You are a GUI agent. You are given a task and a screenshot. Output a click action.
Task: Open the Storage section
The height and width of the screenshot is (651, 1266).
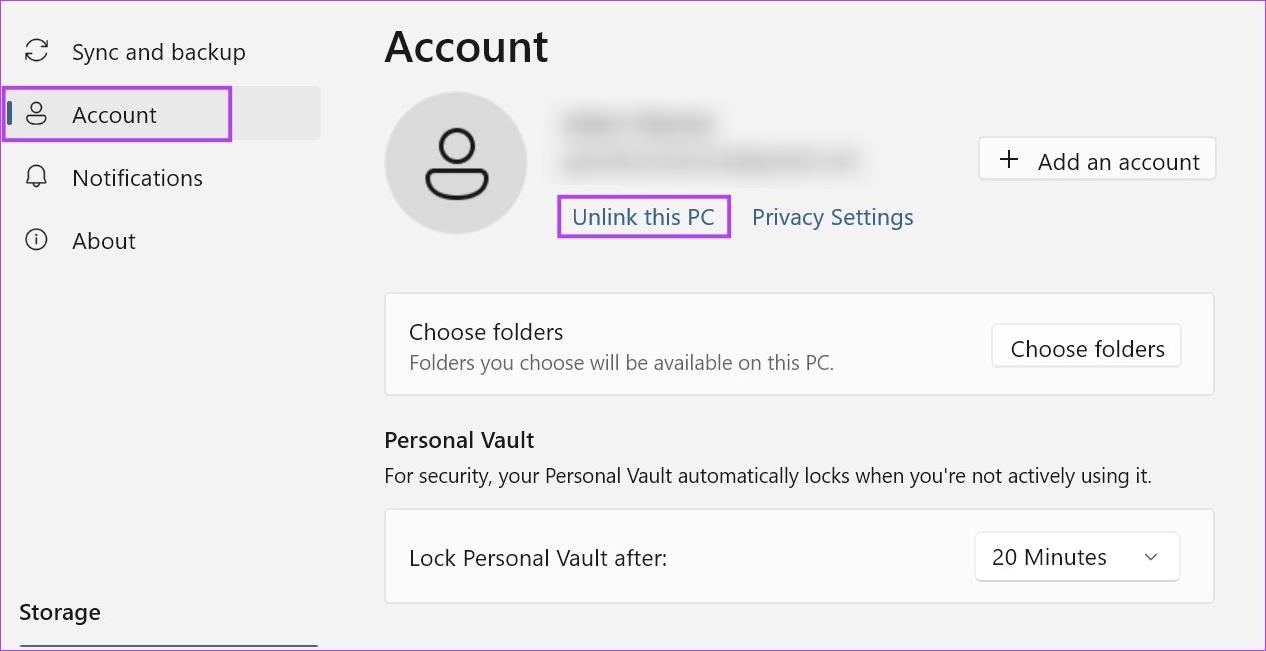click(60, 611)
